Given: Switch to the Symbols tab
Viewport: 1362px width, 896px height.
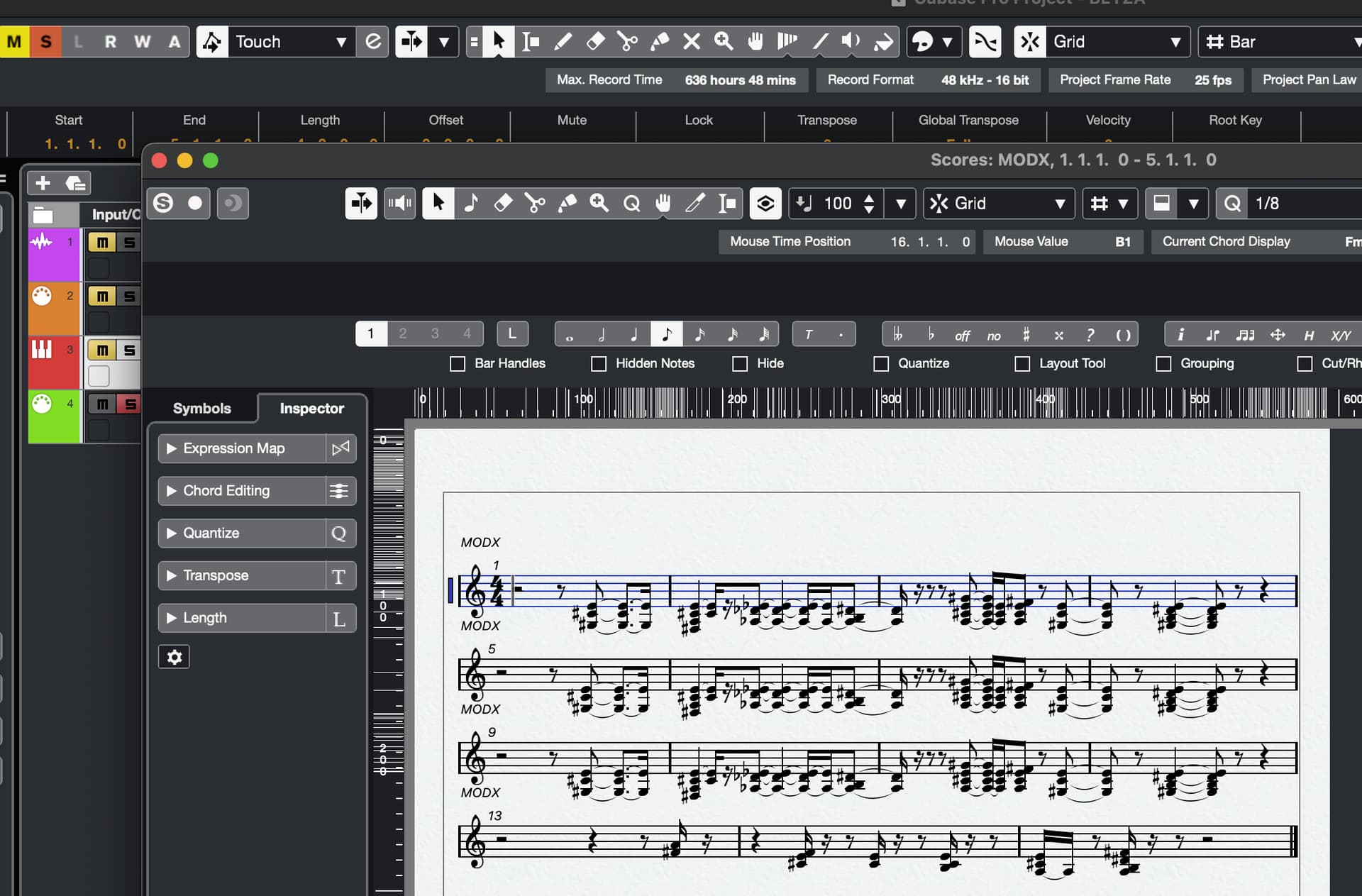Looking at the screenshot, I should click(201, 408).
